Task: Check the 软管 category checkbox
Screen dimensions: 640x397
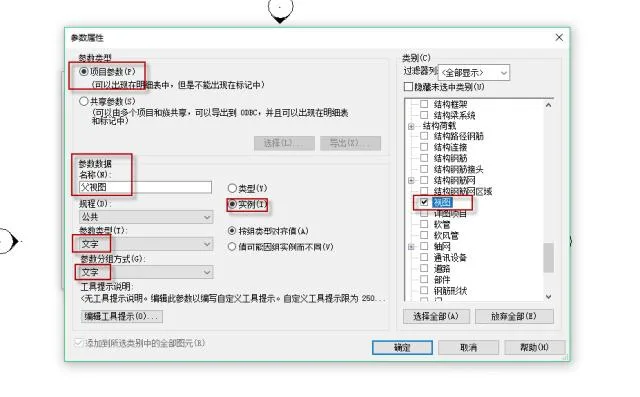Action: coord(424,224)
